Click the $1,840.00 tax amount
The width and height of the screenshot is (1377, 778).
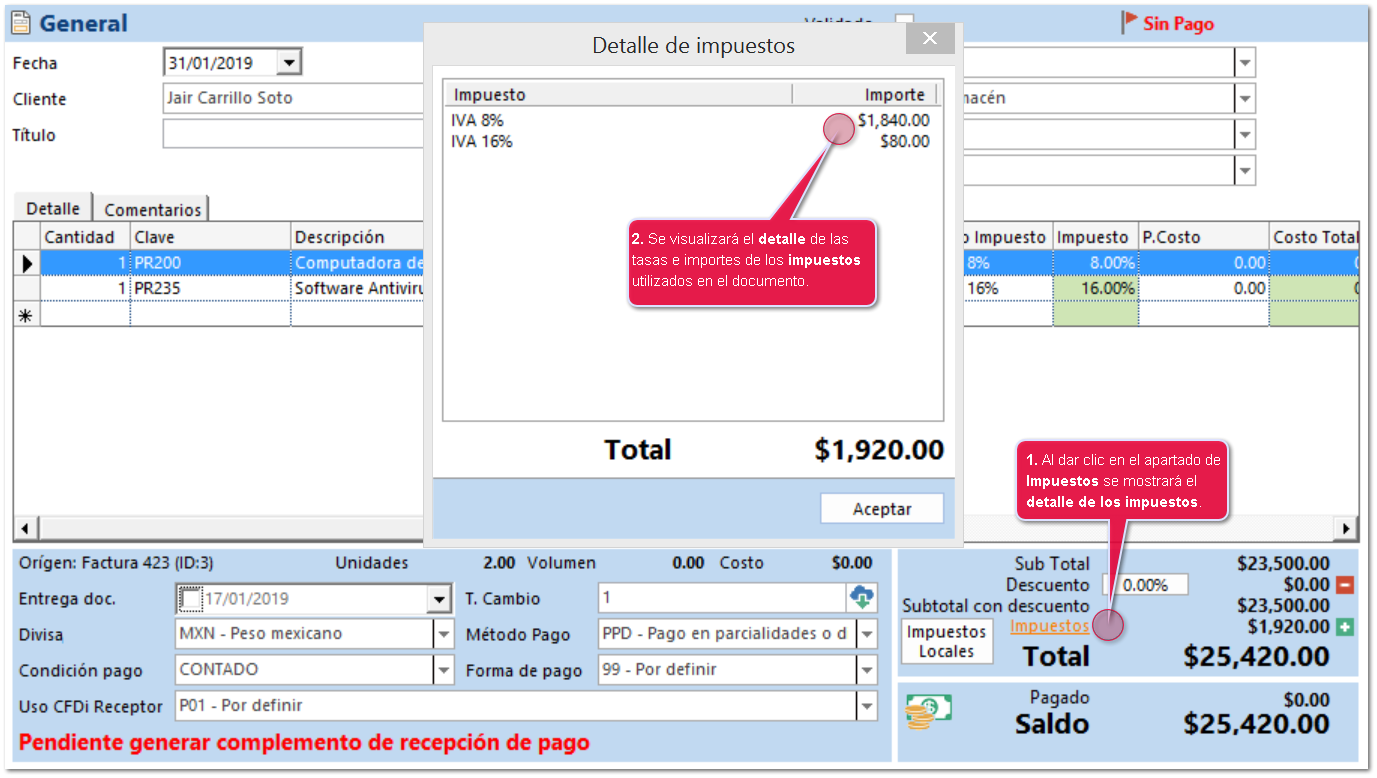pyautogui.click(x=893, y=120)
